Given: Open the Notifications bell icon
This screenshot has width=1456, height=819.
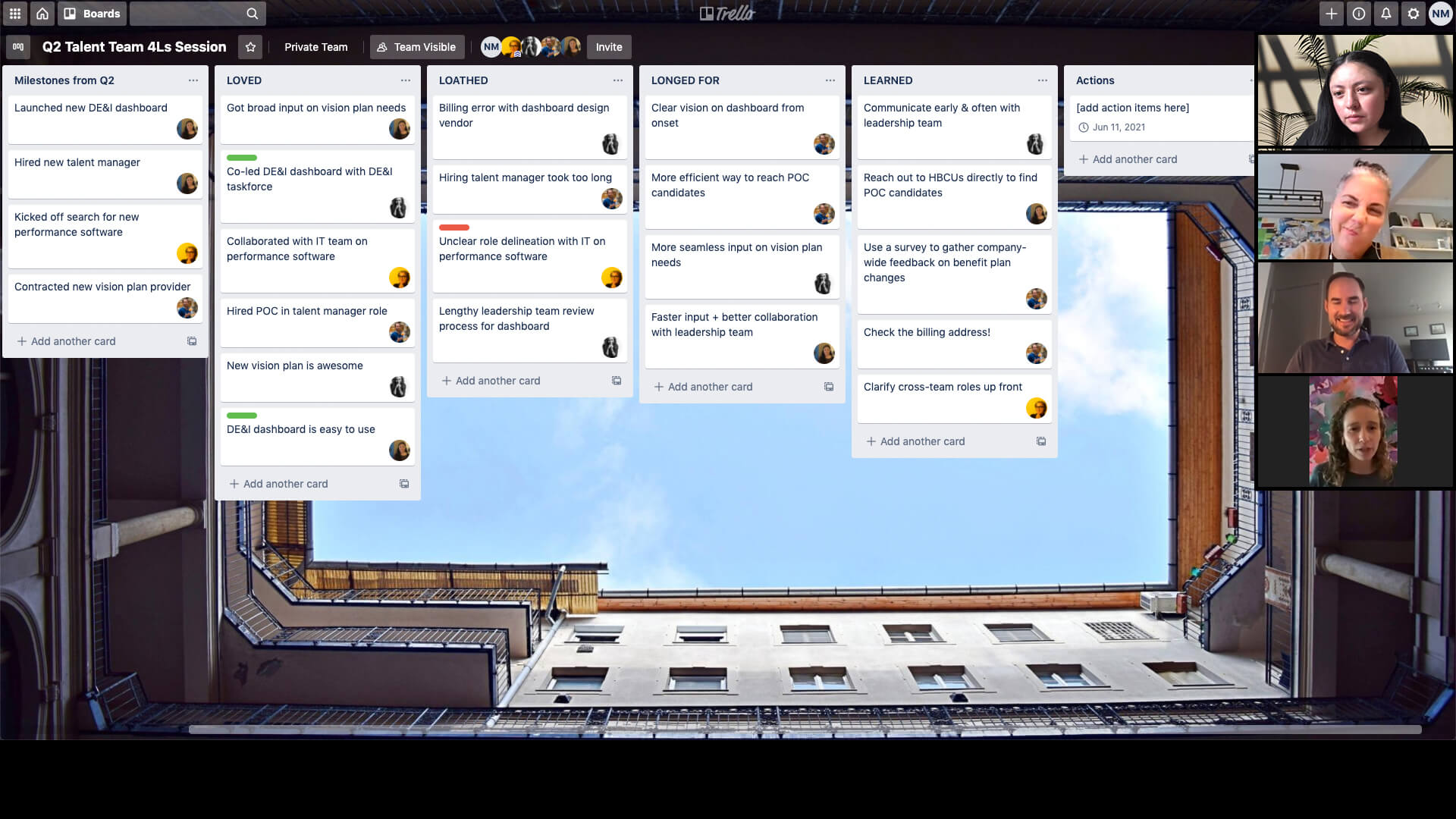Looking at the screenshot, I should click(1387, 13).
